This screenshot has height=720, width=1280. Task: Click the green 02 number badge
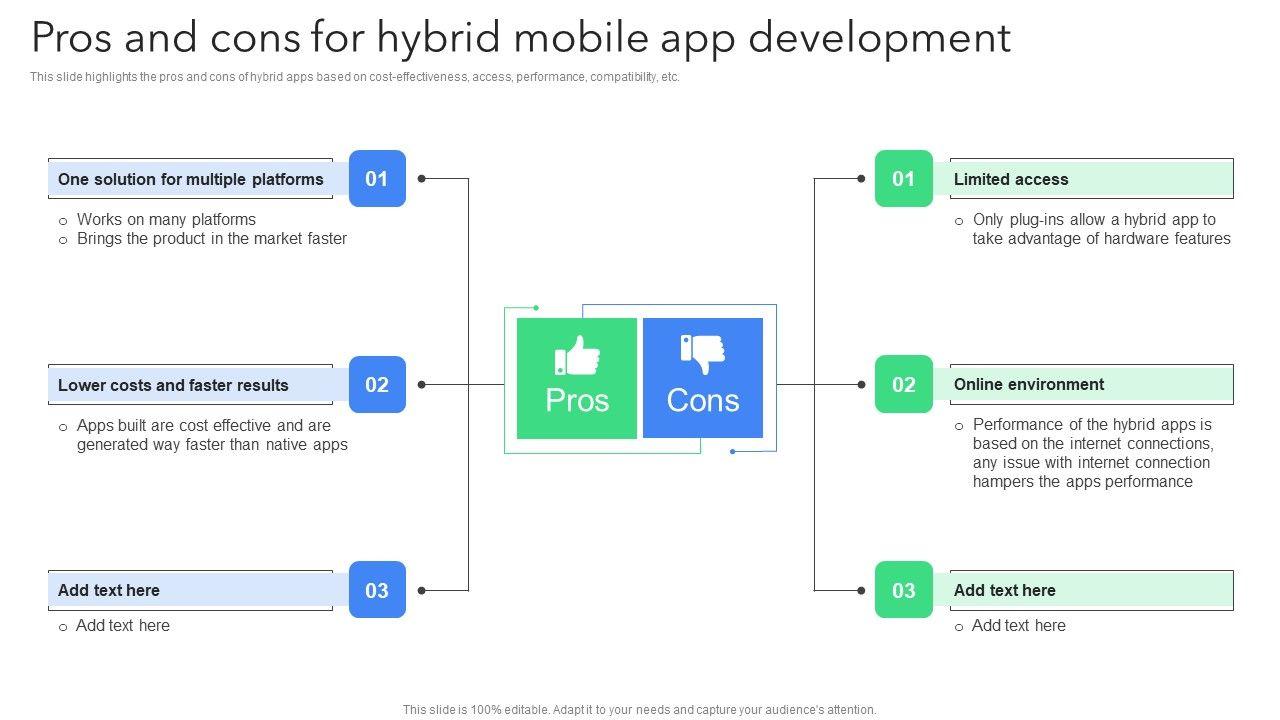point(903,385)
